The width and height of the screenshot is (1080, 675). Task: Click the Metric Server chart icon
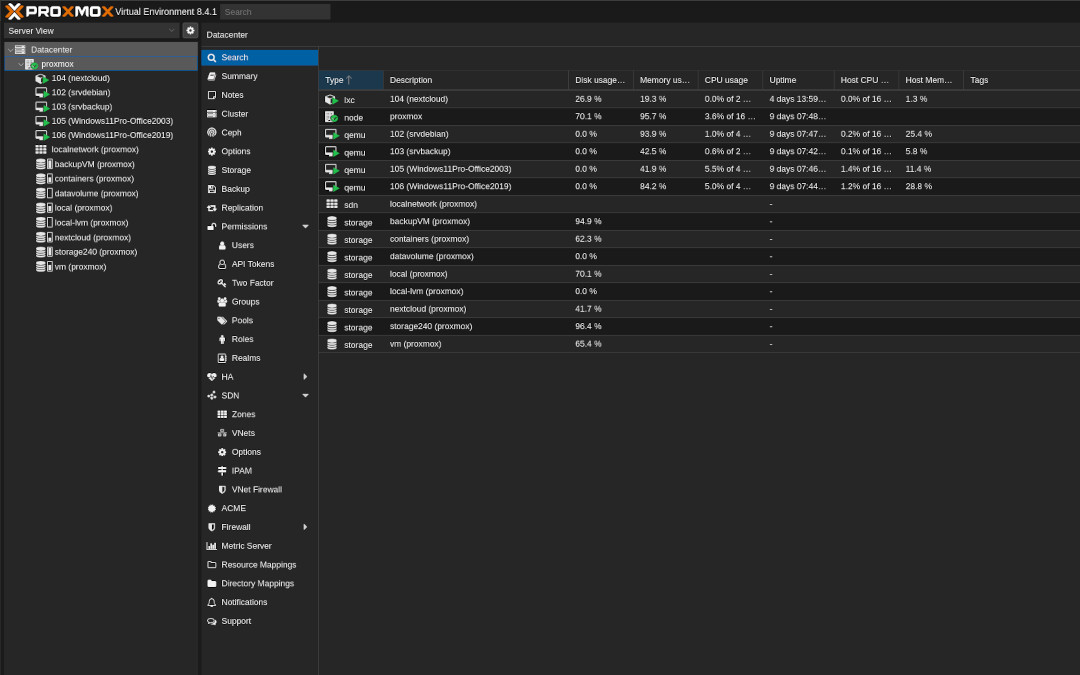coord(211,546)
